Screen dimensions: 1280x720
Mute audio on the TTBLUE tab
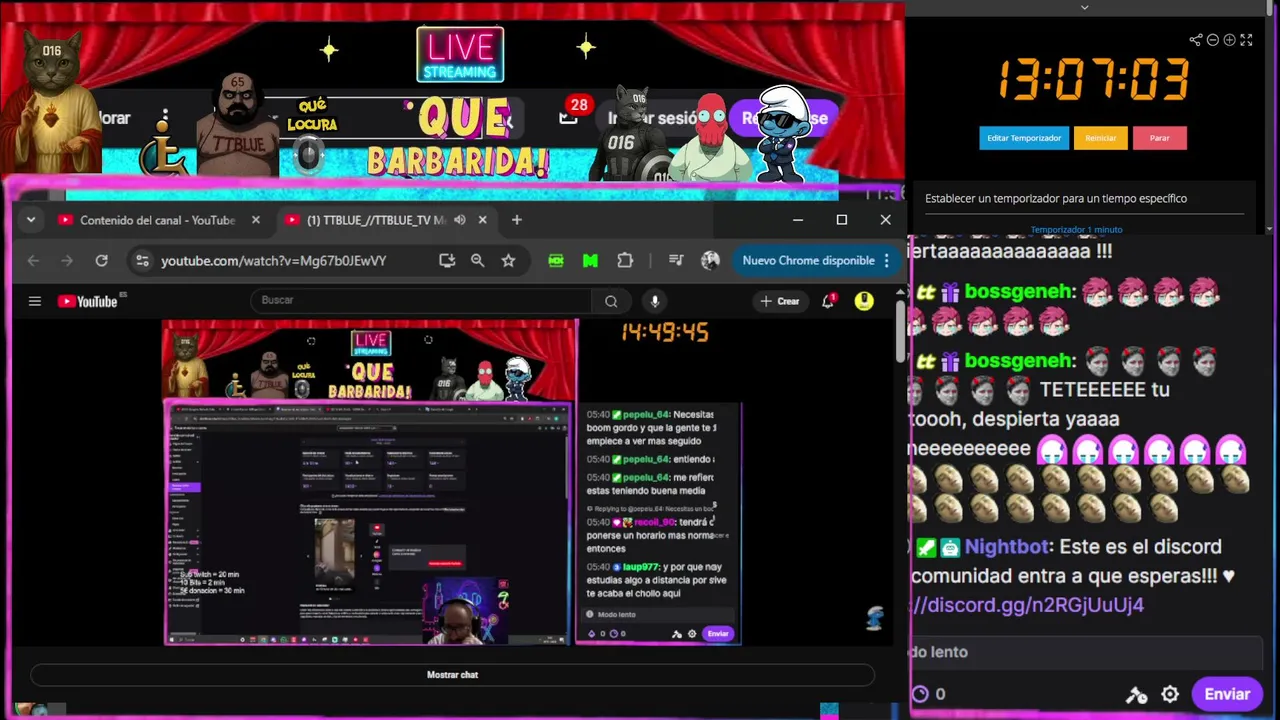click(460, 220)
